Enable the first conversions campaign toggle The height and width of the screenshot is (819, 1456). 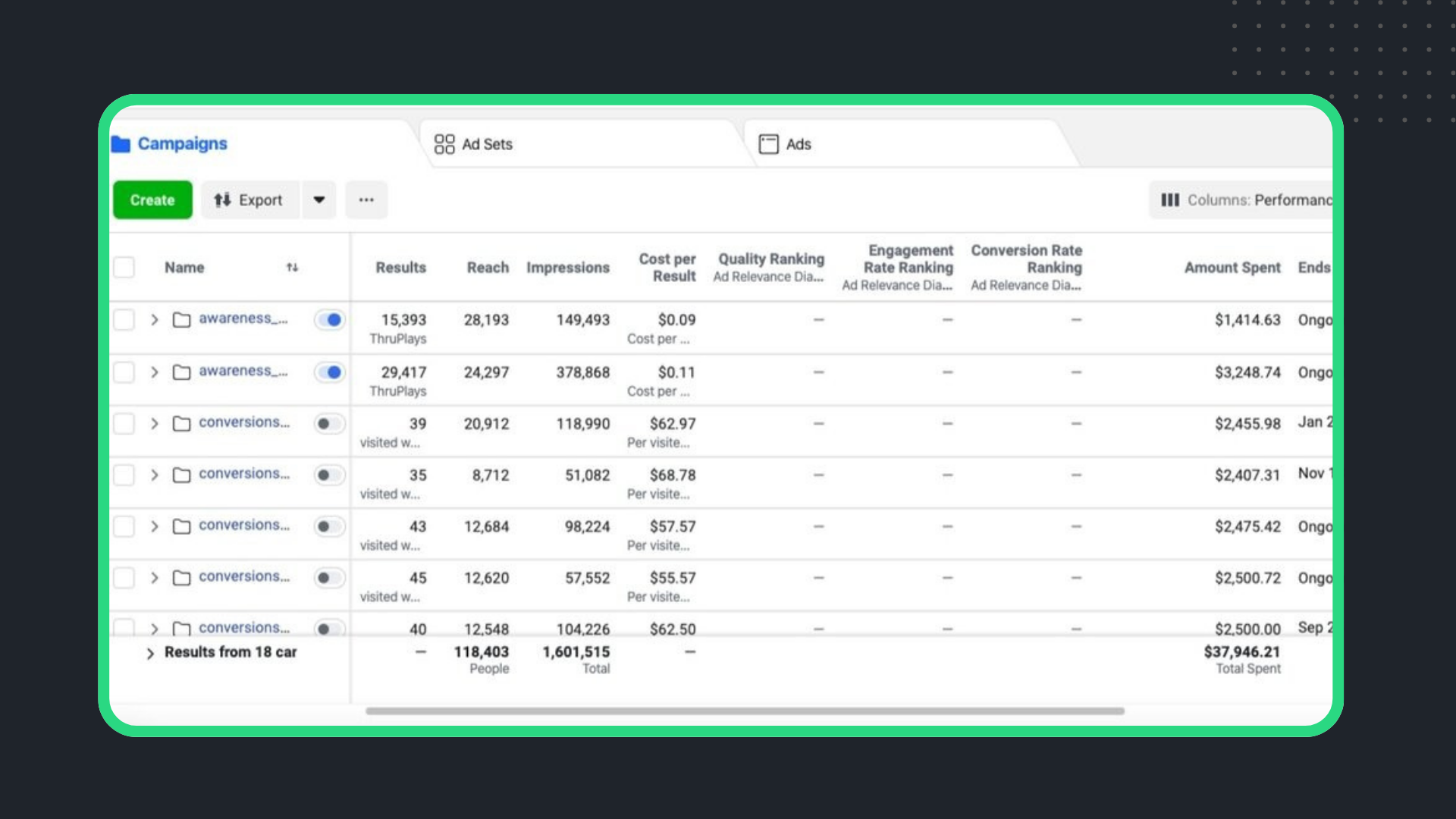[x=330, y=424]
